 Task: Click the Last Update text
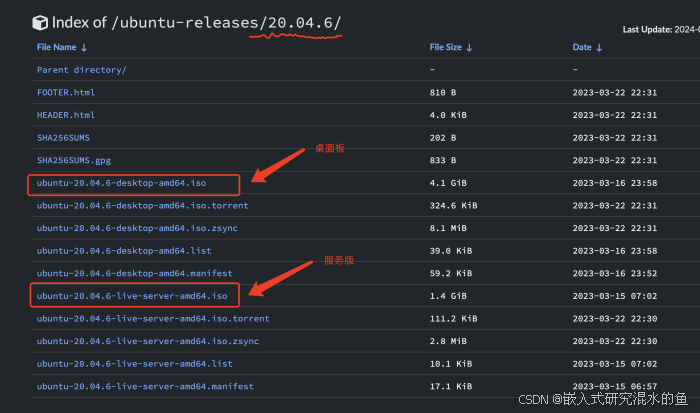pyautogui.click(x=661, y=29)
